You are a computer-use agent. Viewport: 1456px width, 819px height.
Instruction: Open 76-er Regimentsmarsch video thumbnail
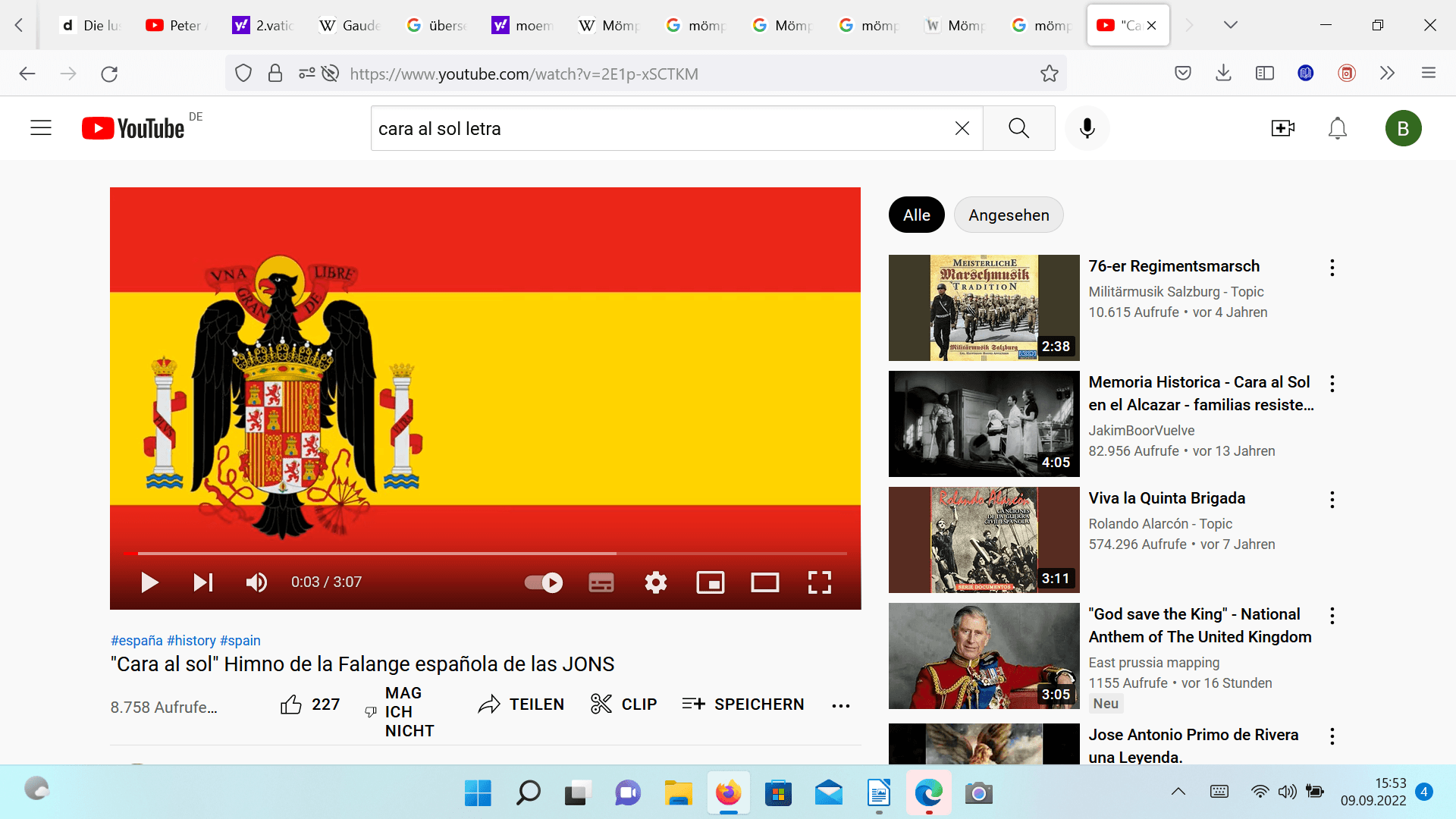click(984, 308)
